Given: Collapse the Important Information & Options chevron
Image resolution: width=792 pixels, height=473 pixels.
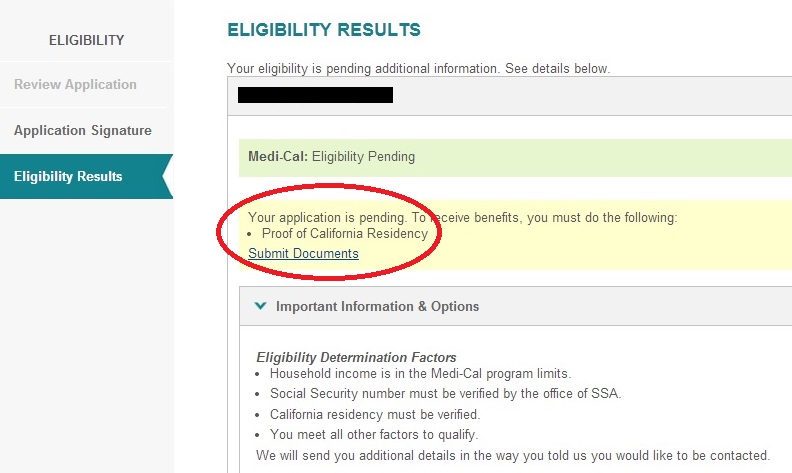Looking at the screenshot, I should point(260,307).
